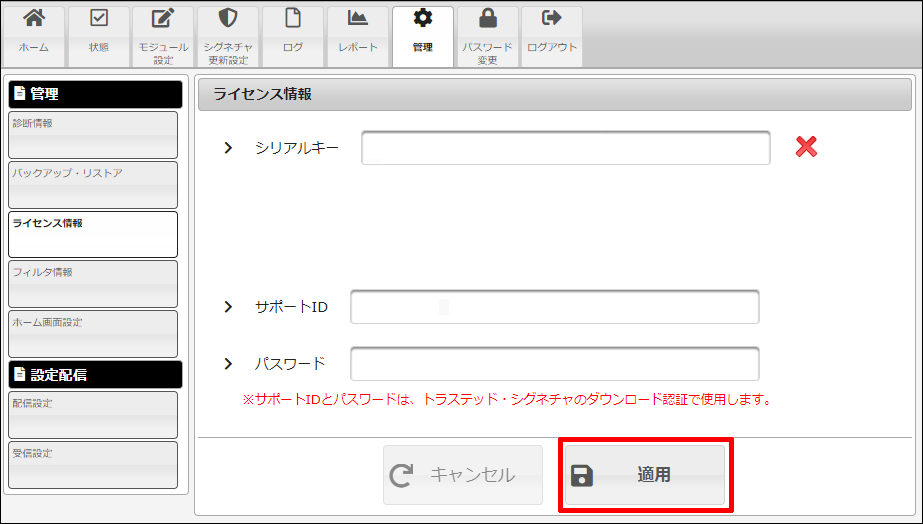Open モジュール設定 edit icon
Image resolution: width=923 pixels, height=524 pixels.
click(x=163, y=19)
